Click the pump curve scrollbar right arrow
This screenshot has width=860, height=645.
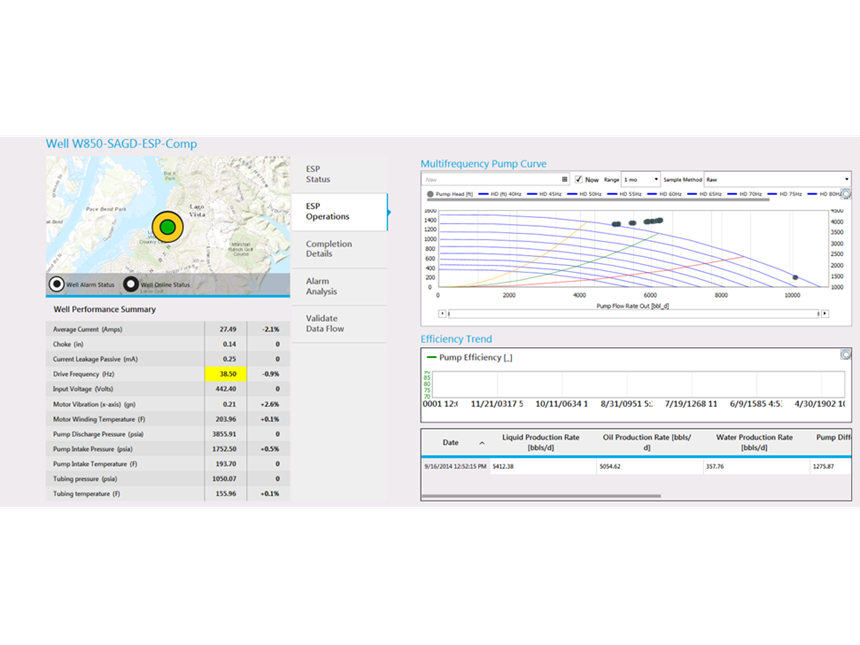click(x=824, y=313)
